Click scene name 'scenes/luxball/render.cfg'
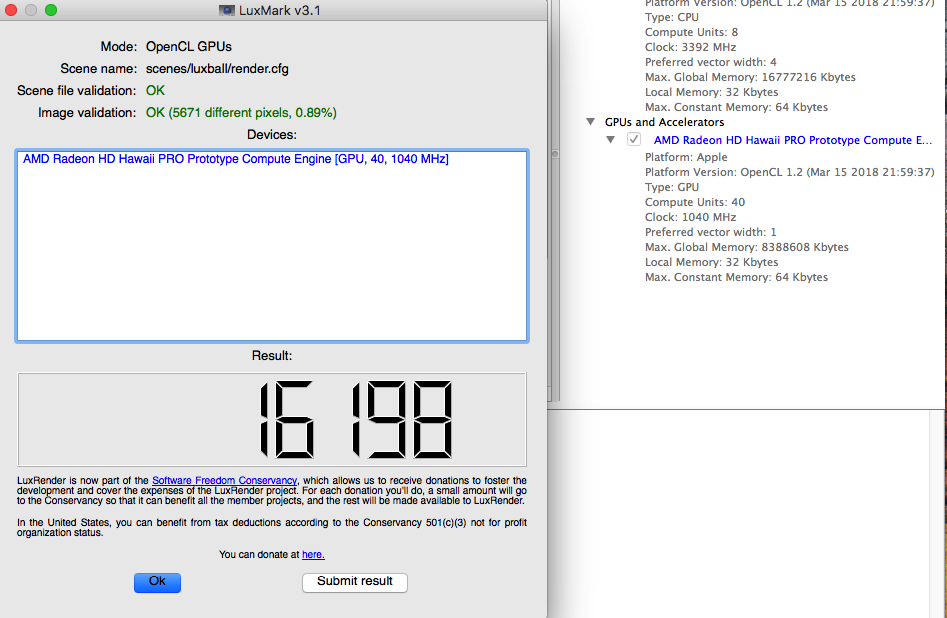The width and height of the screenshot is (947, 618). tap(217, 69)
